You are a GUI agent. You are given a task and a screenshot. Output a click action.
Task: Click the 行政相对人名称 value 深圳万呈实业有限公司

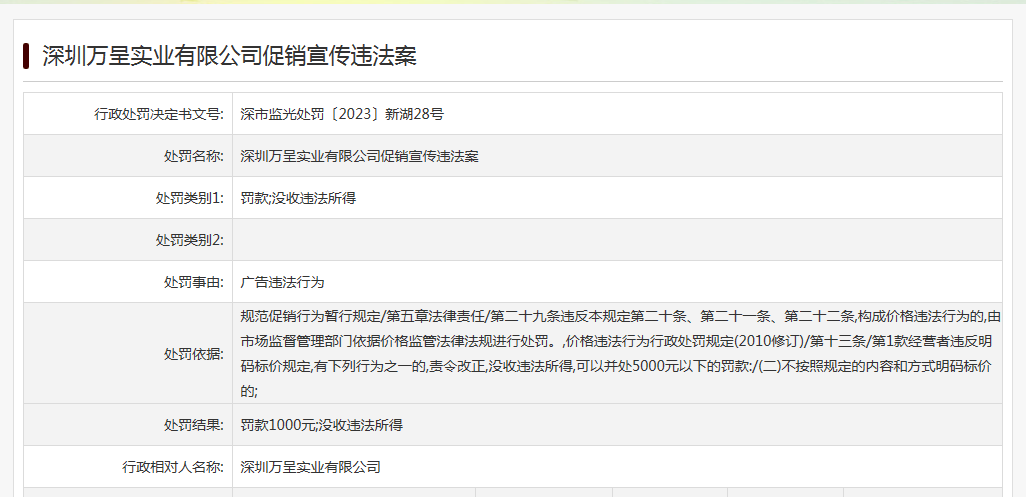tap(310, 467)
